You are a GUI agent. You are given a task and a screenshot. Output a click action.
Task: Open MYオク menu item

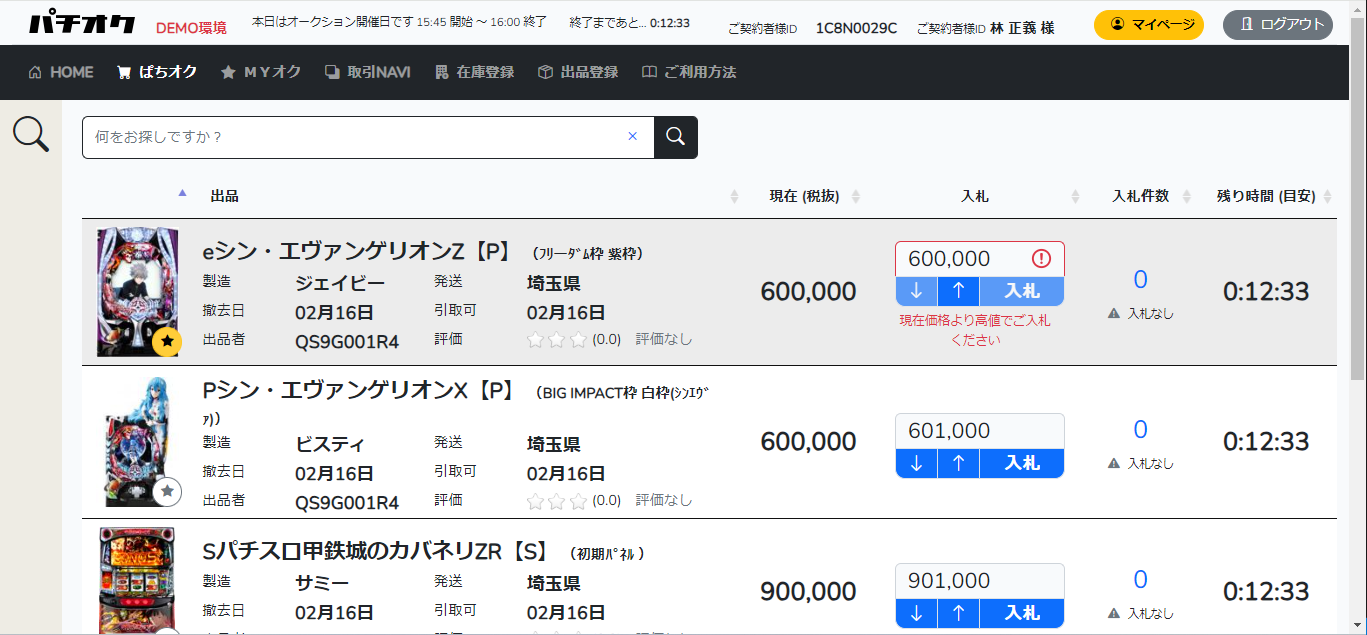(x=261, y=72)
